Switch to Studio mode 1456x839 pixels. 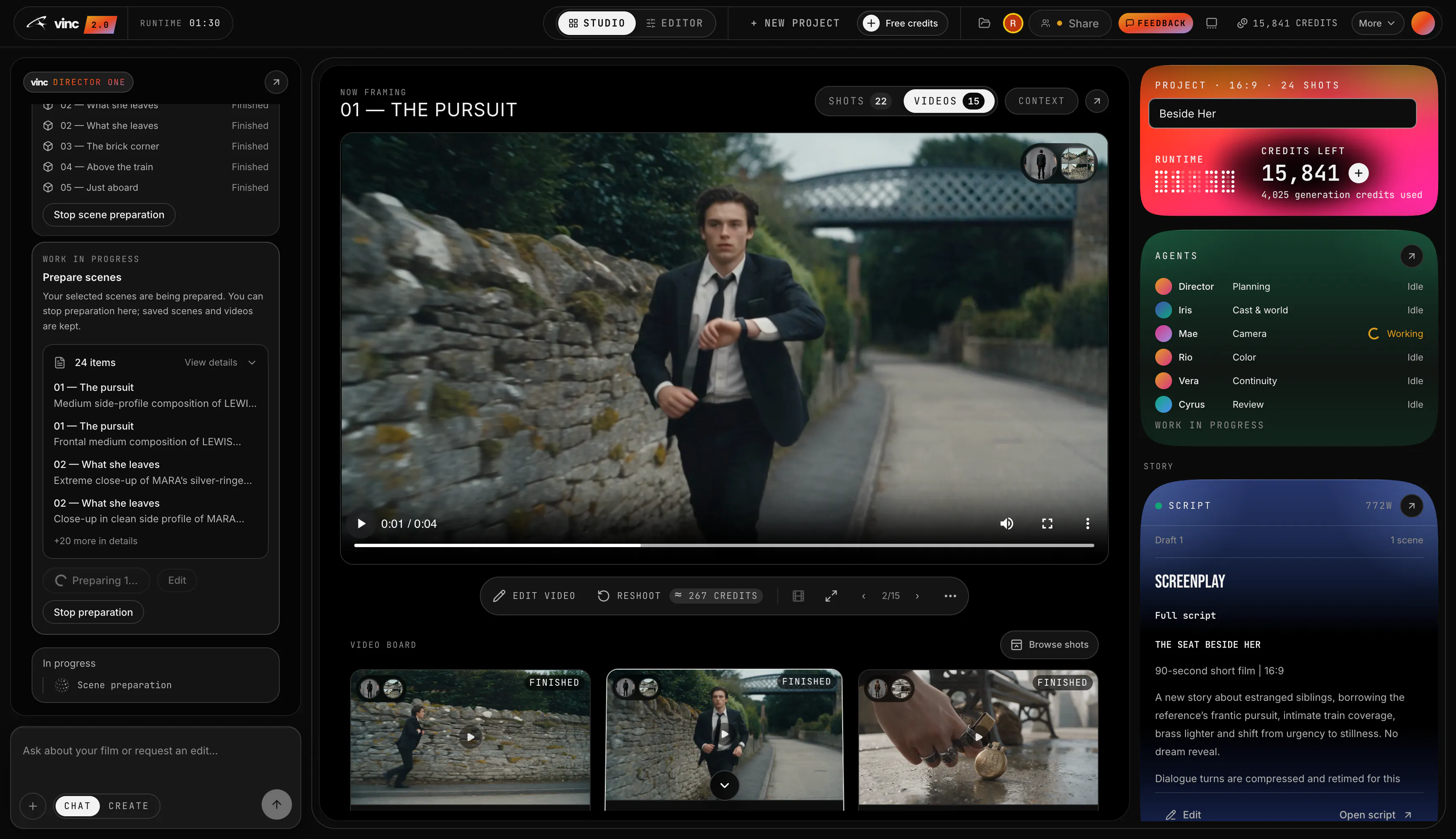597,23
